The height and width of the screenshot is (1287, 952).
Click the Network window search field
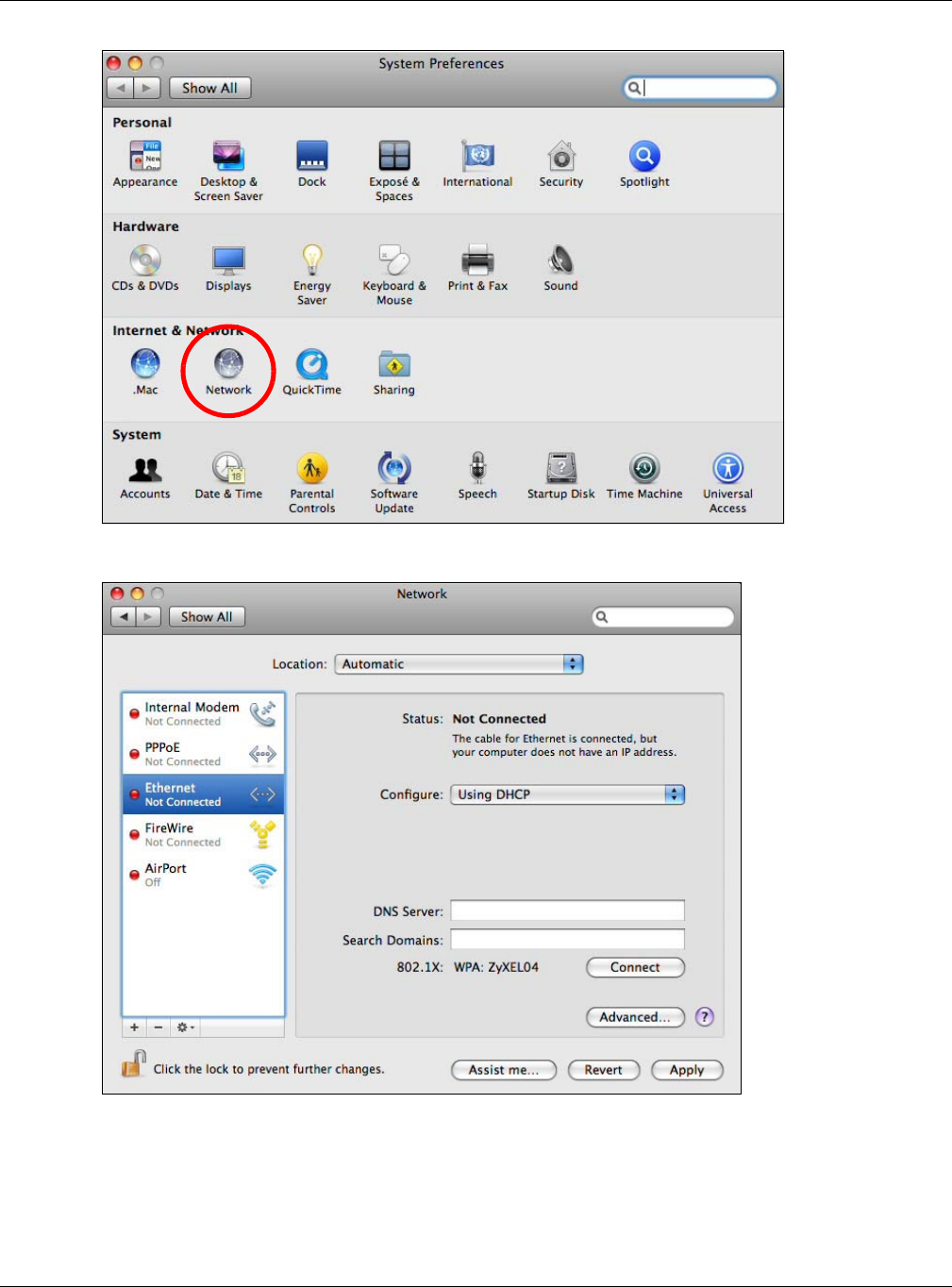(x=662, y=617)
